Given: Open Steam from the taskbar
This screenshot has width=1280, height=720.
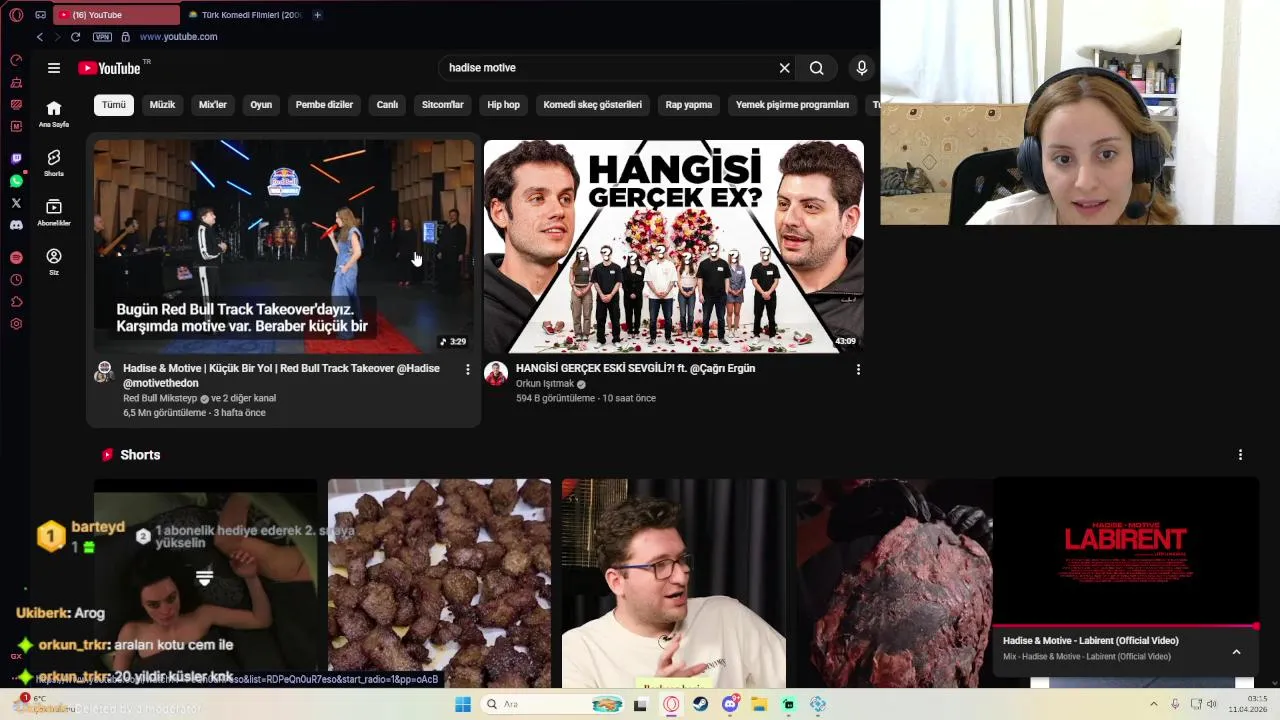Looking at the screenshot, I should pos(700,704).
